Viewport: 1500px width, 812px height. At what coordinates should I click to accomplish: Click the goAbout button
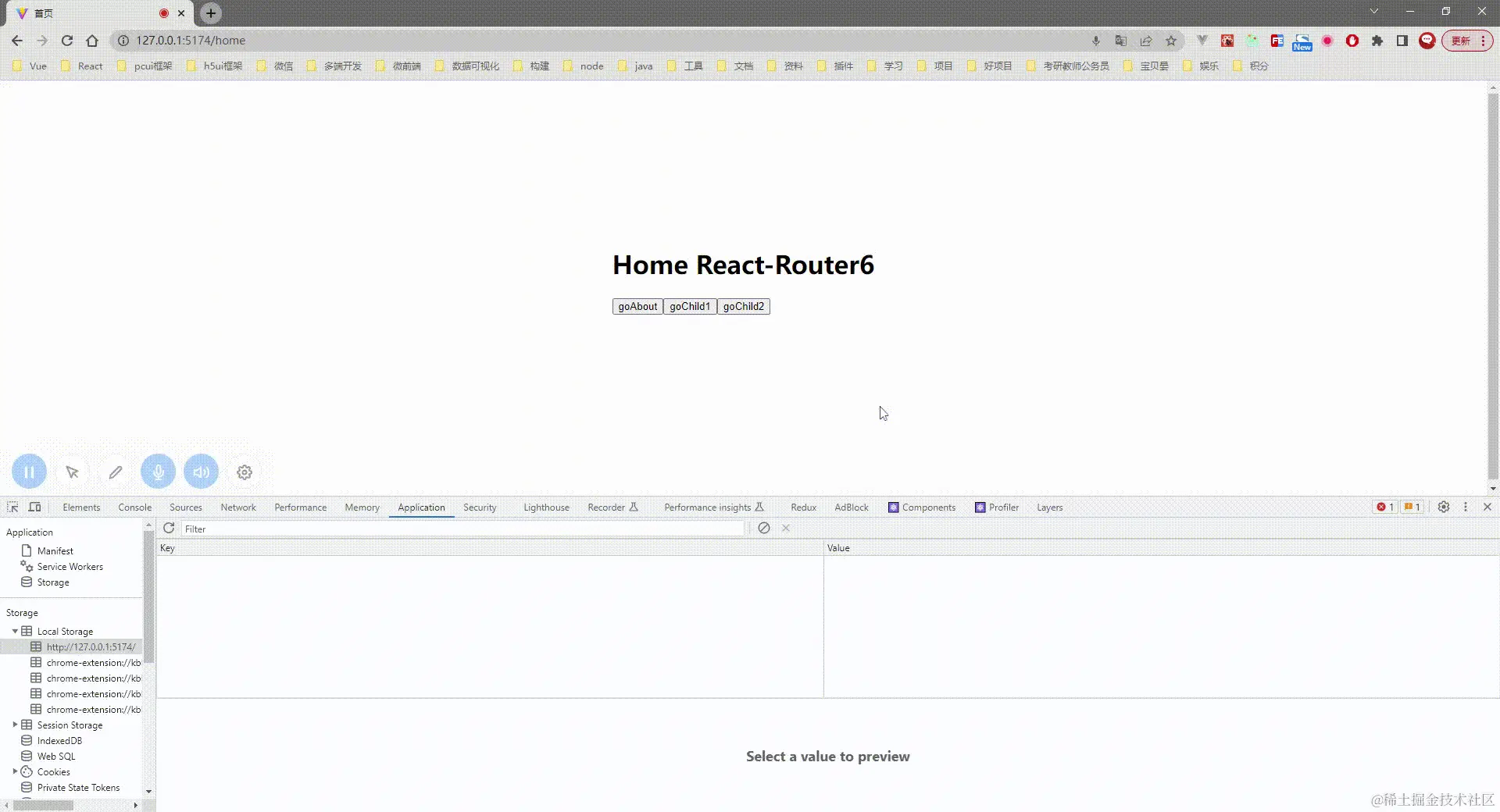click(637, 306)
